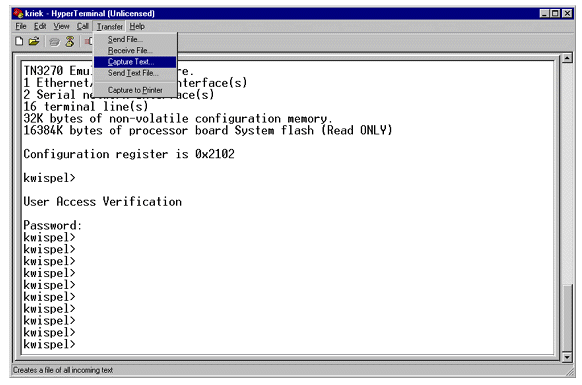Image resolution: width=582 pixels, height=385 pixels.
Task: Open the View menu
Action: [x=61, y=26]
